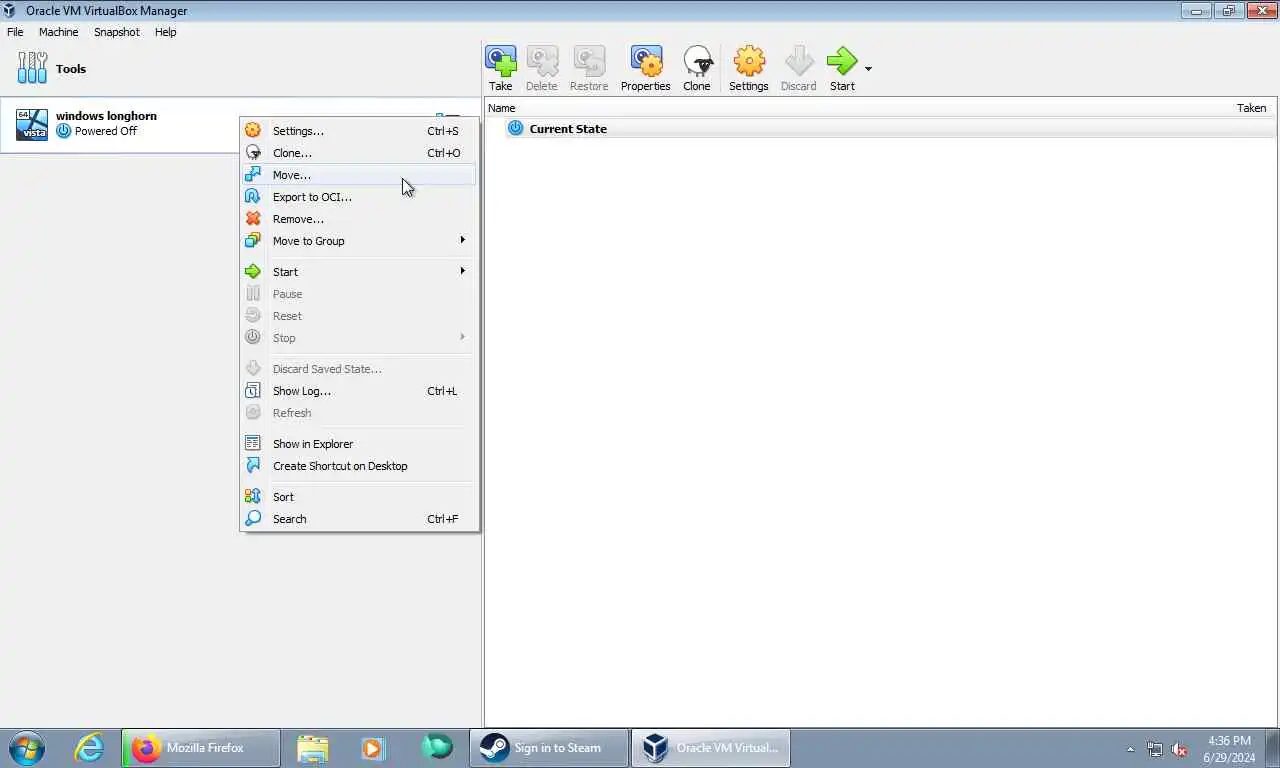
Task: Open the File menu
Action: pyautogui.click(x=15, y=32)
